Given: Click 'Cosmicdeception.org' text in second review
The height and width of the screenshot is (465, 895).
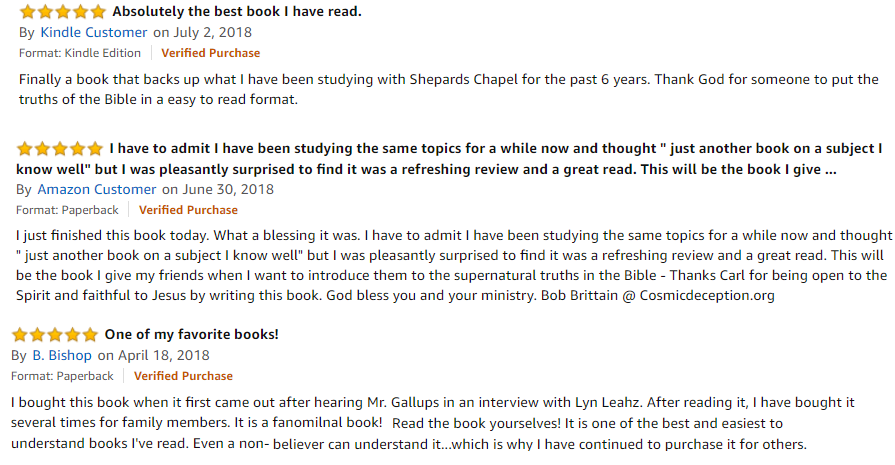Looking at the screenshot, I should [707, 296].
